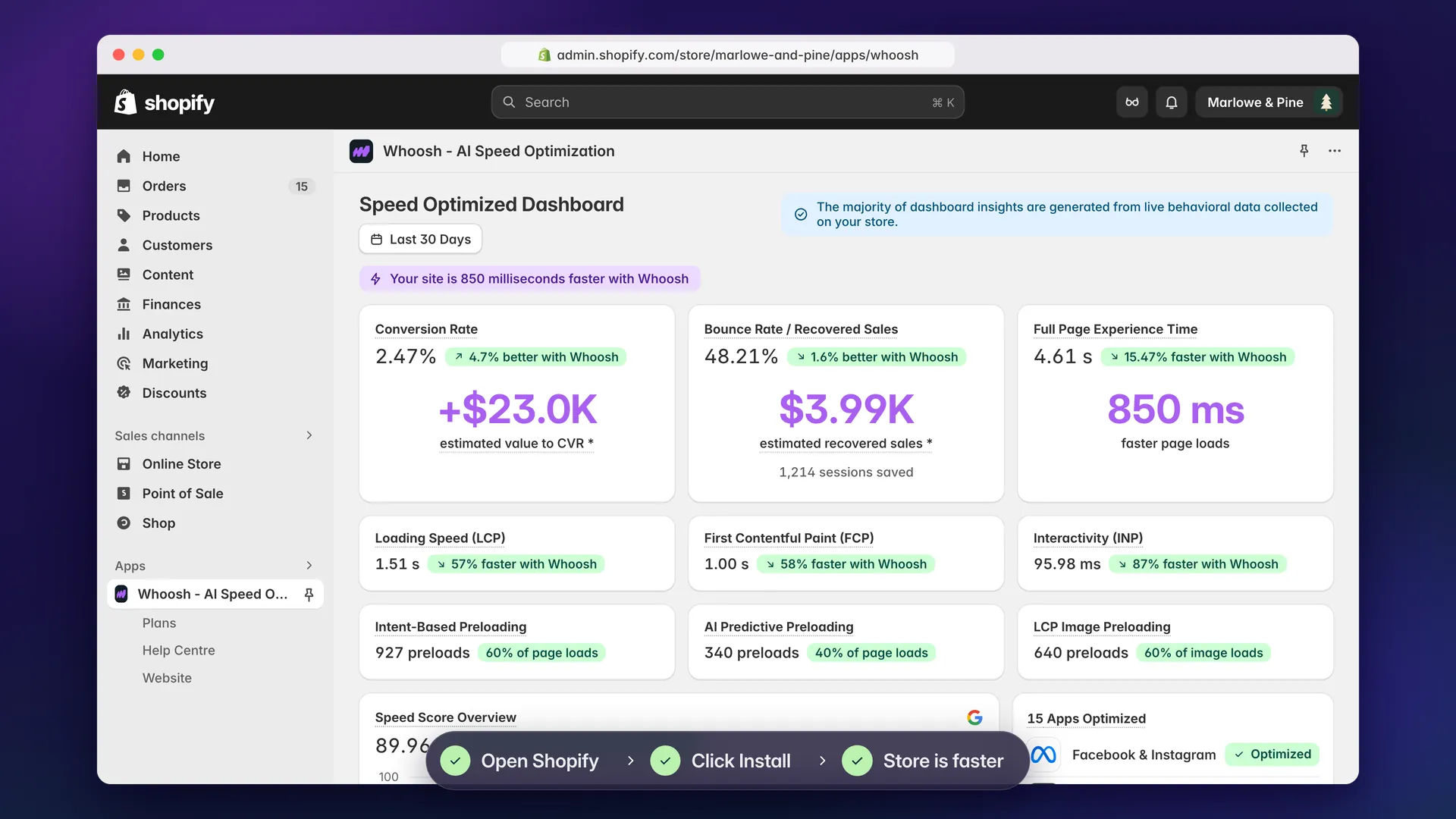The height and width of the screenshot is (819, 1456).
Task: Open the notifications bell
Action: [x=1172, y=102]
